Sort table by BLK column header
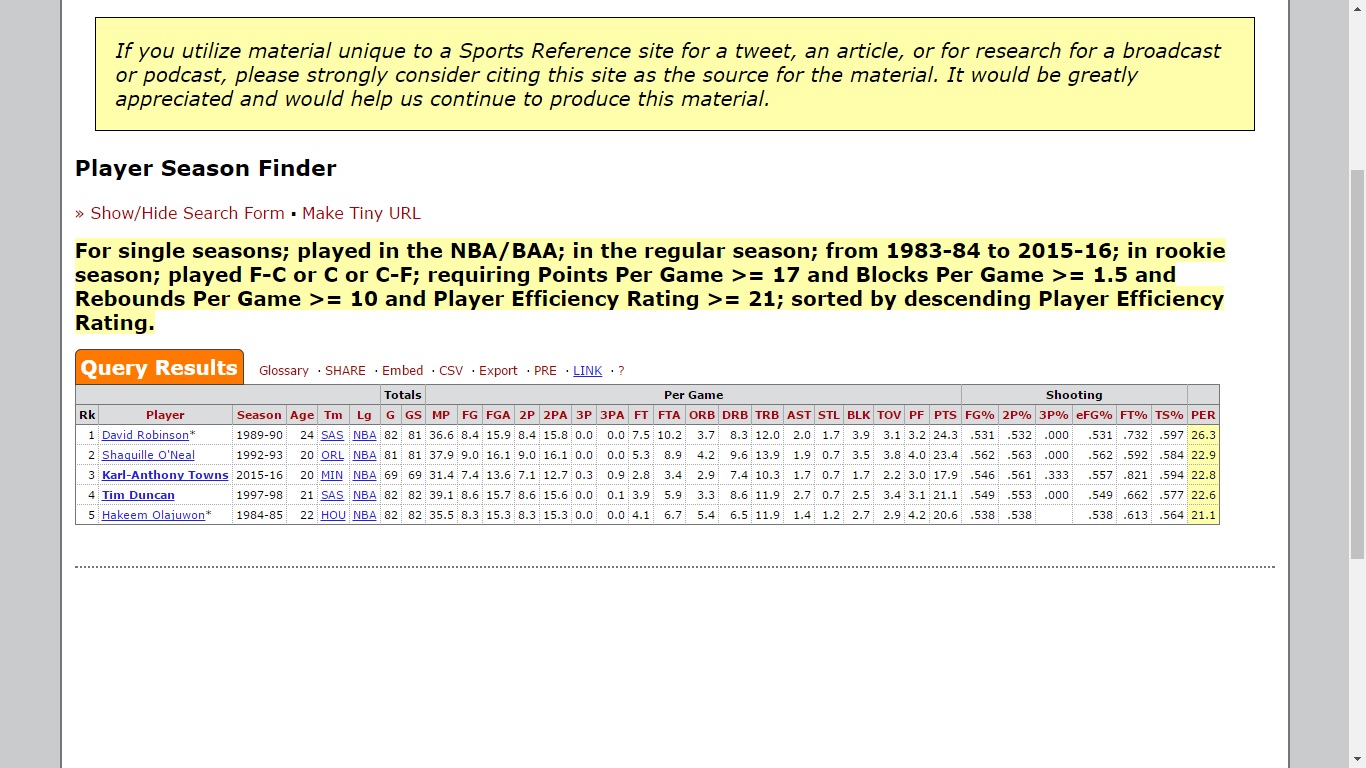Viewport: 1366px width, 768px height. coord(859,415)
